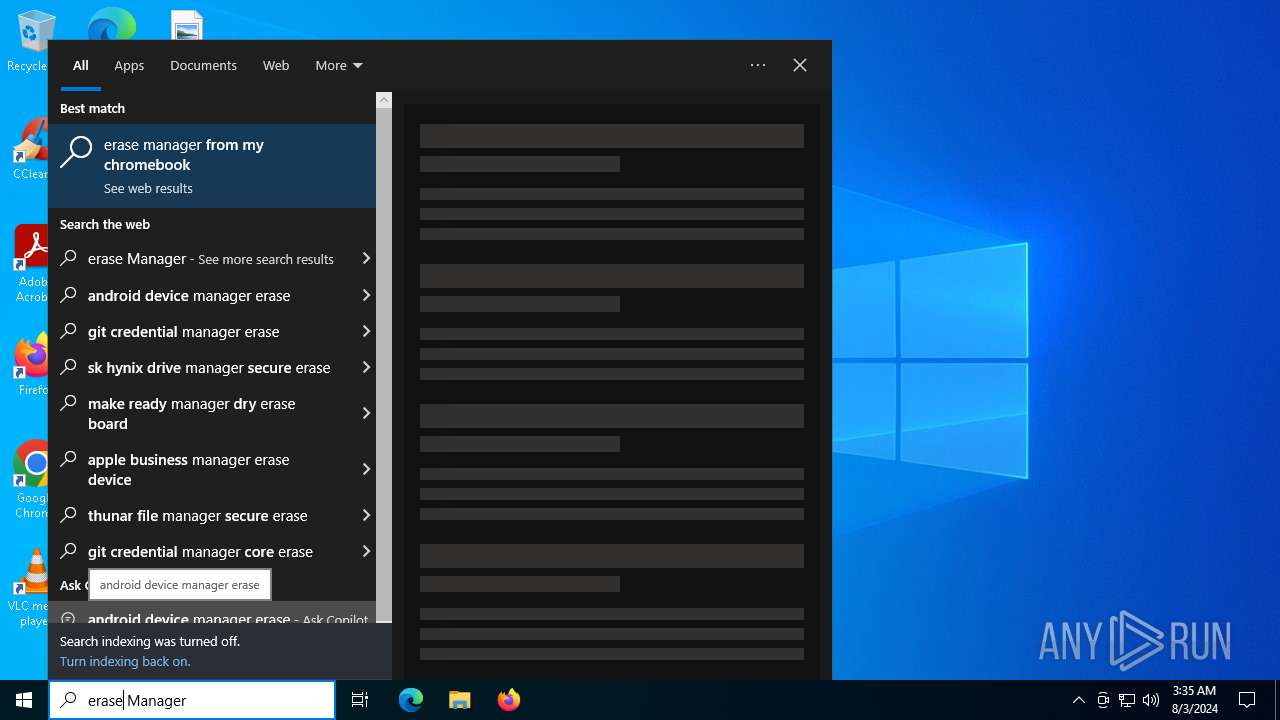The height and width of the screenshot is (720, 1280).
Task: Open the search options ellipsis menu
Action: coord(758,65)
